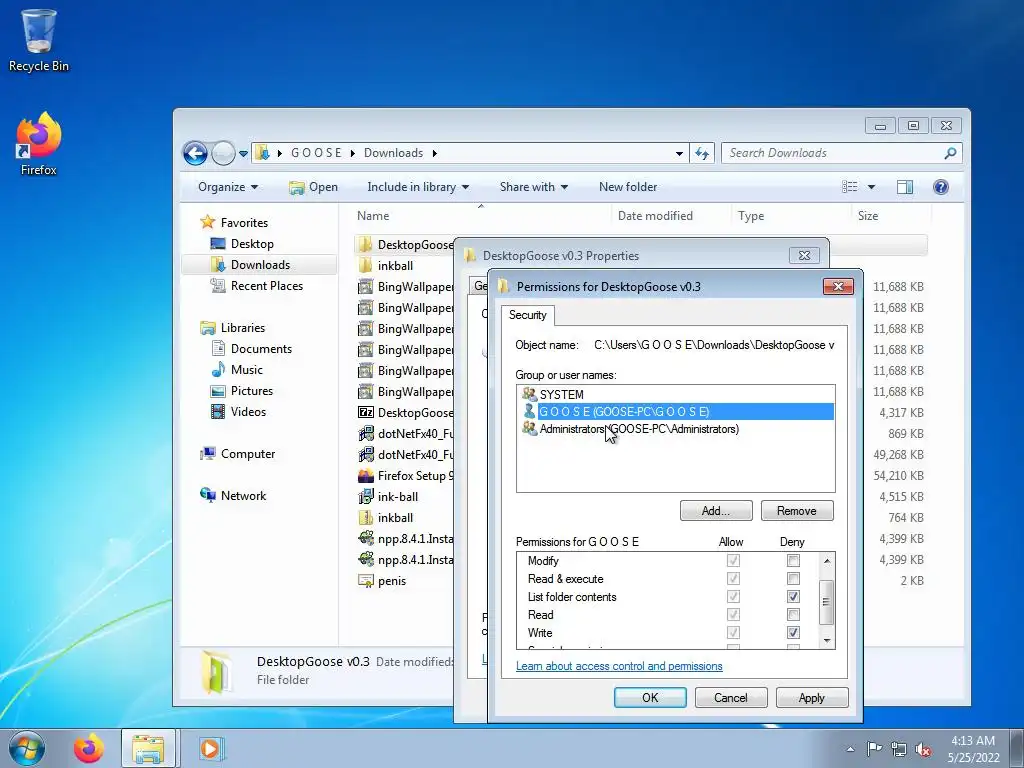This screenshot has height=768, width=1024.
Task: Click the Allow checkbox for Modify
Action: pyautogui.click(x=733, y=560)
